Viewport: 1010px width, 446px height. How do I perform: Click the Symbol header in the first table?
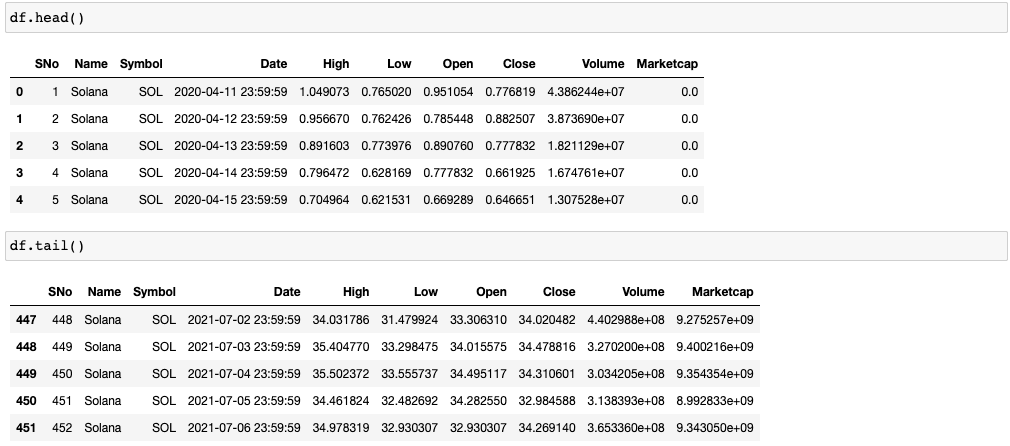(x=141, y=64)
